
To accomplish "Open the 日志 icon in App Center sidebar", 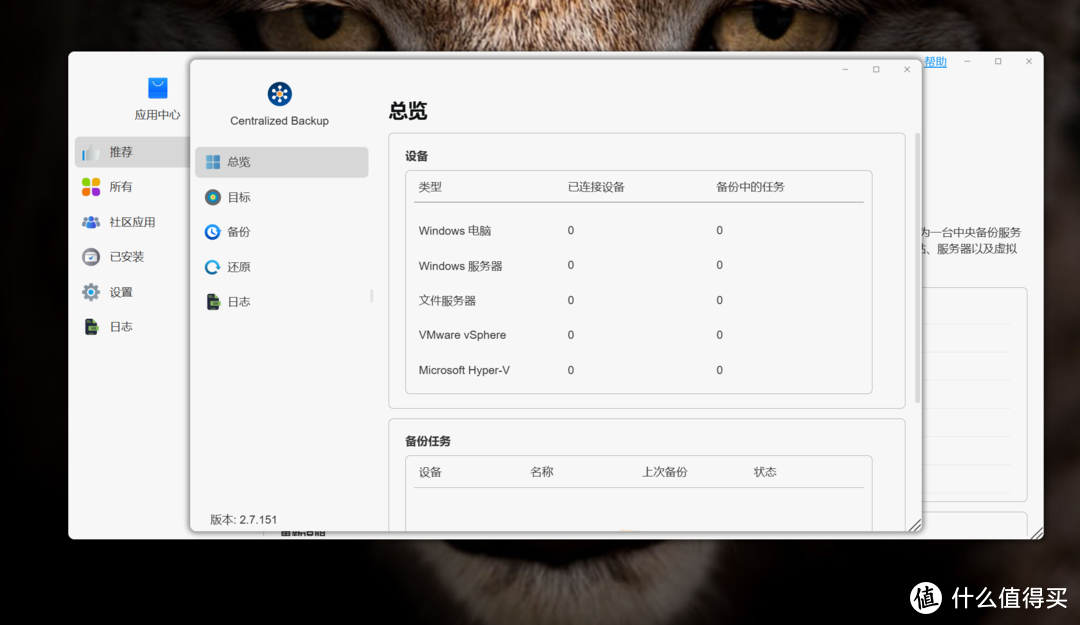I will click(92, 326).
